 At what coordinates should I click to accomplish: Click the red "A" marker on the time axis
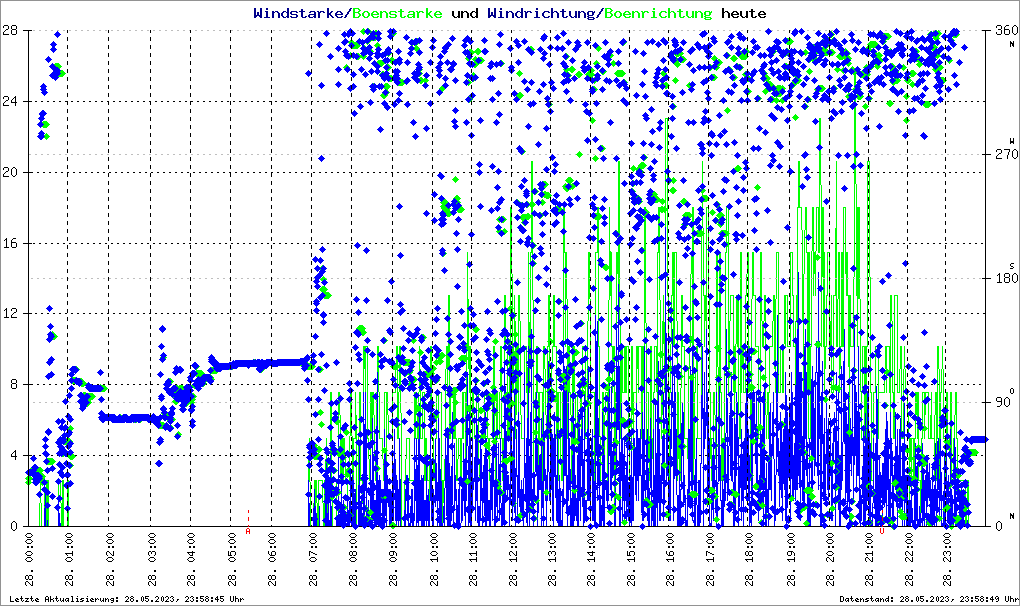[248, 531]
